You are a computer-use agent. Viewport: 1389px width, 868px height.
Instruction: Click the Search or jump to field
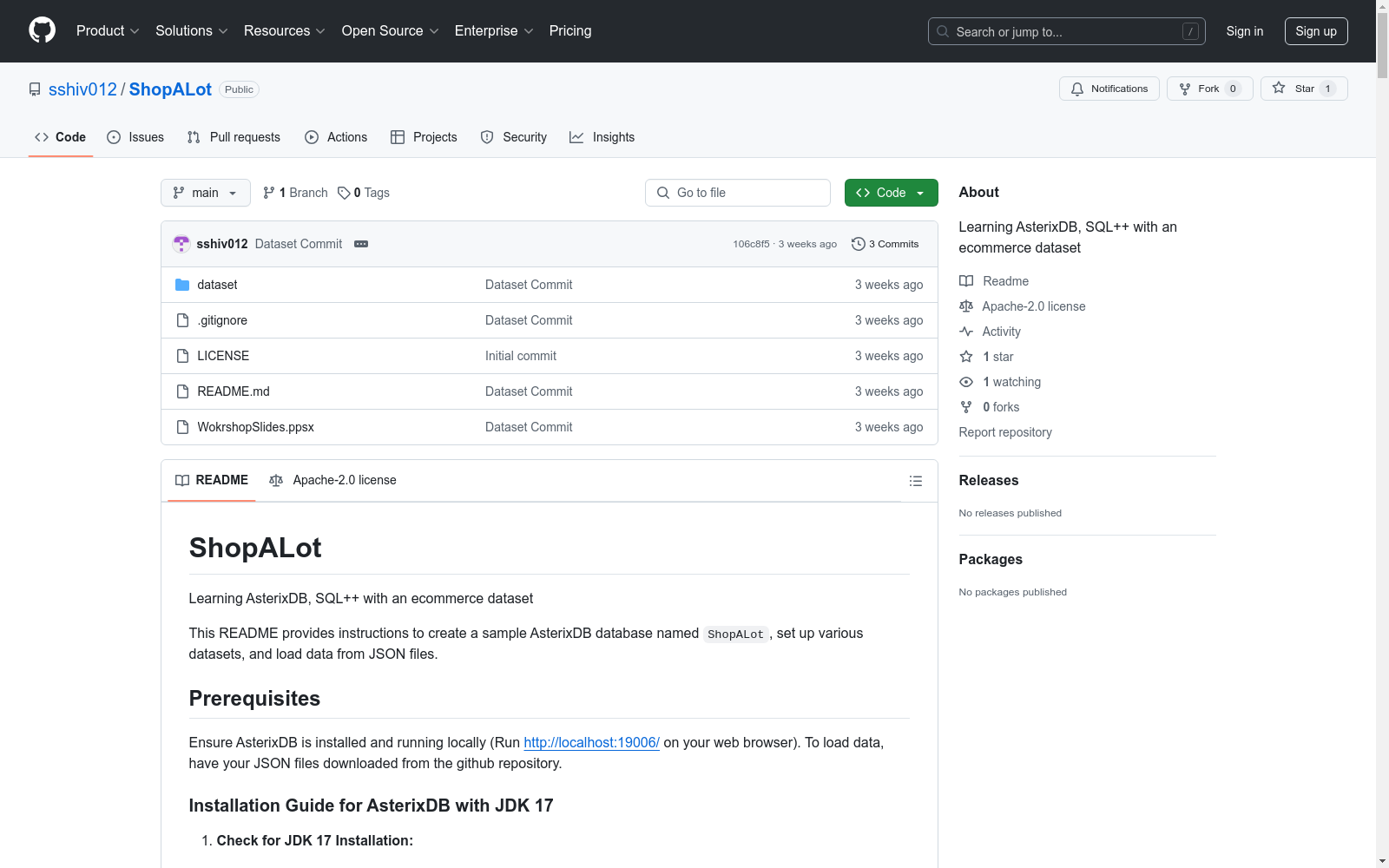click(x=1067, y=31)
